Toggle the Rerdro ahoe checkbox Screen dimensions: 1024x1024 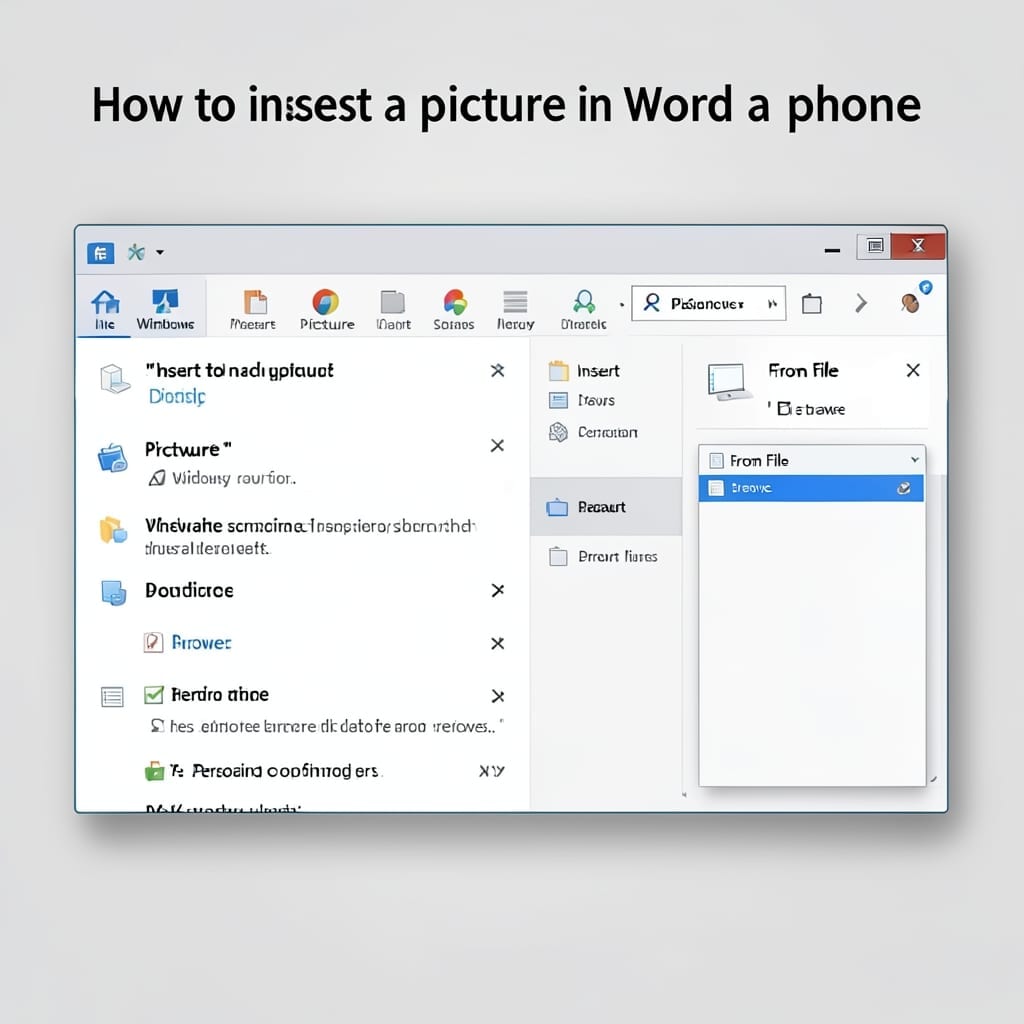[153, 695]
